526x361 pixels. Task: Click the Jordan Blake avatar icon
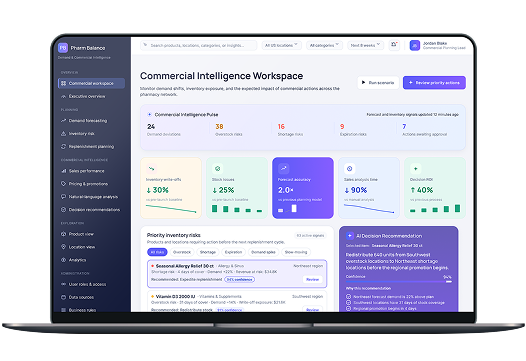tap(415, 45)
